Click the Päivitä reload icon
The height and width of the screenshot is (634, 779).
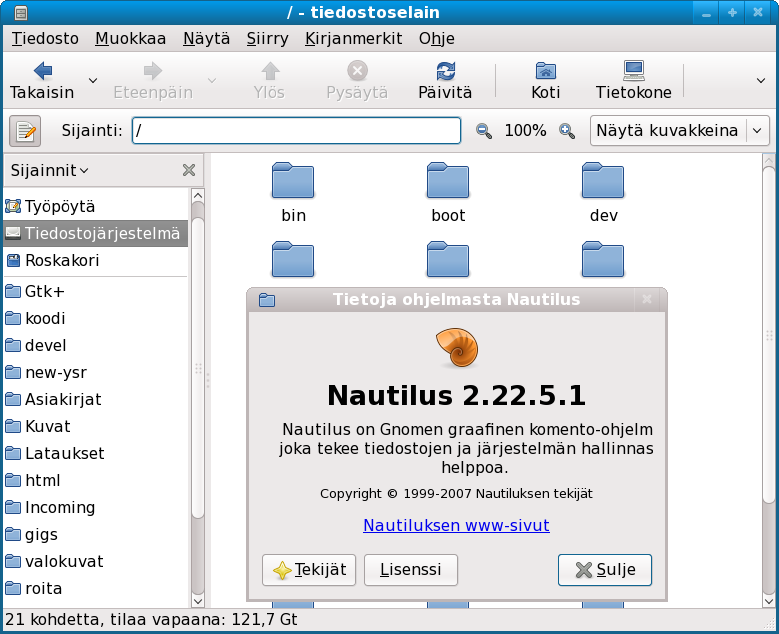pos(445,71)
